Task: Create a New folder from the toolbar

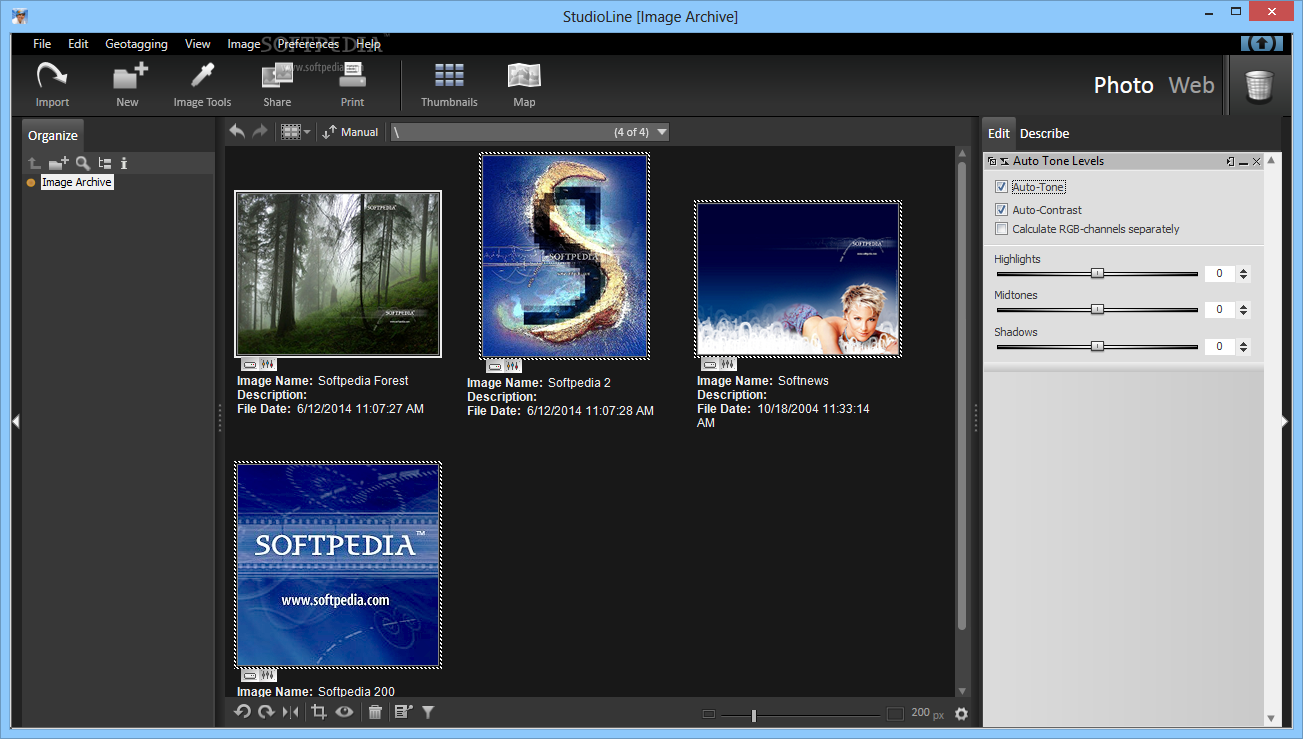Action: pos(128,84)
